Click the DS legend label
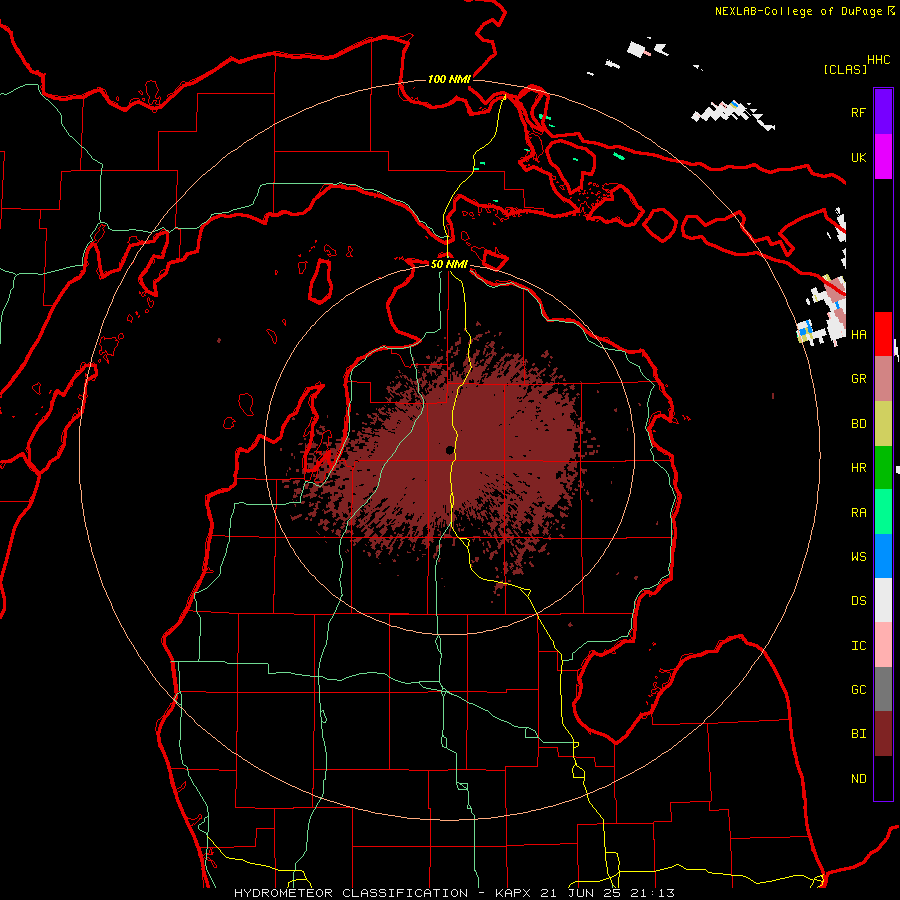Image resolution: width=900 pixels, height=900 pixels. tap(859, 600)
